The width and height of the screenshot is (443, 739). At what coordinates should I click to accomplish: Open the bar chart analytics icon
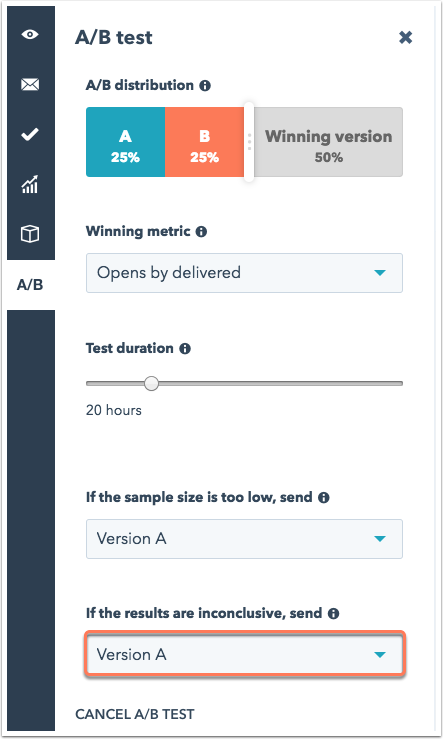(x=30, y=184)
